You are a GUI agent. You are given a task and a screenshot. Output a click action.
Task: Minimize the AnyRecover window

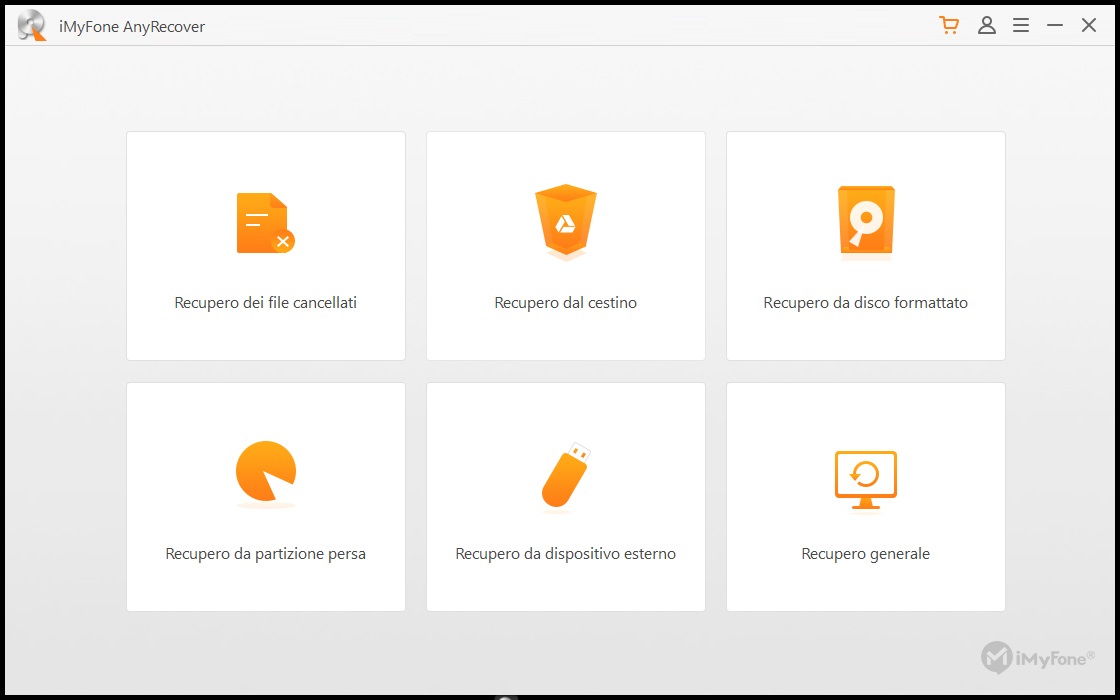(x=1055, y=26)
